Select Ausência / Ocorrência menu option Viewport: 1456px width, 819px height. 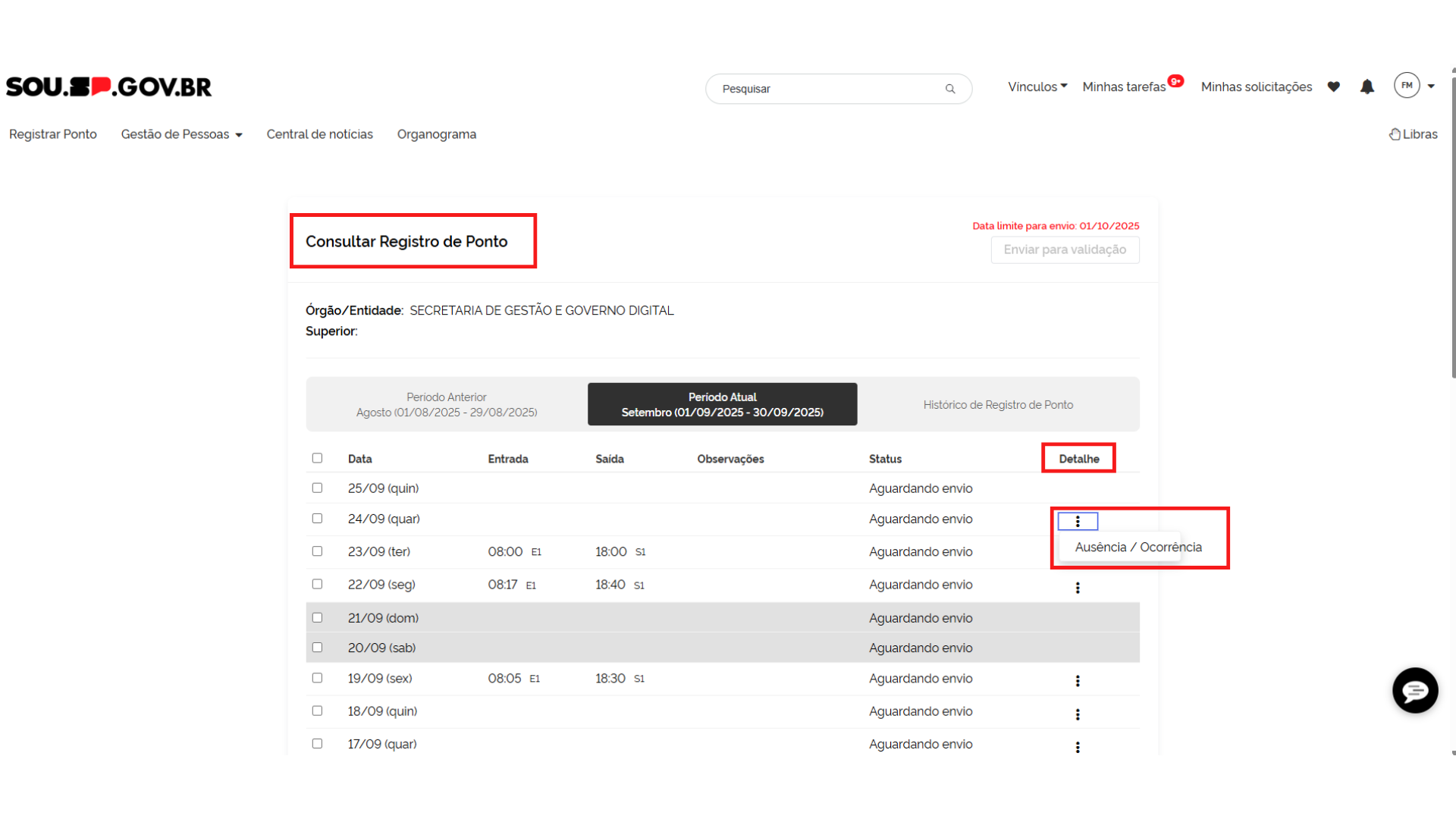pyautogui.click(x=1137, y=548)
